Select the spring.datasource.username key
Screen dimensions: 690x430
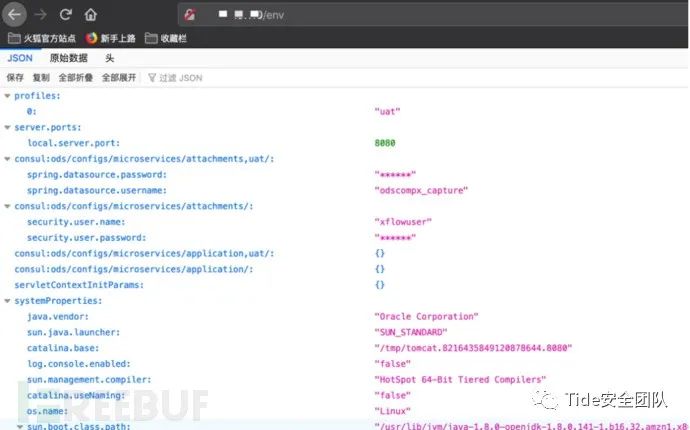[x=97, y=191]
